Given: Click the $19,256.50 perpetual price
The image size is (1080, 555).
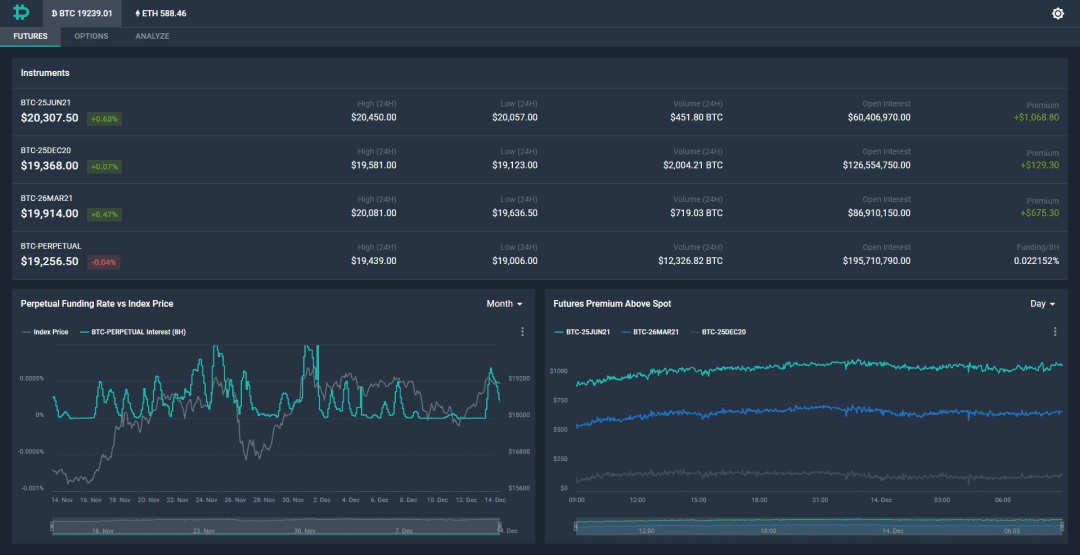Looking at the screenshot, I should point(50,262).
